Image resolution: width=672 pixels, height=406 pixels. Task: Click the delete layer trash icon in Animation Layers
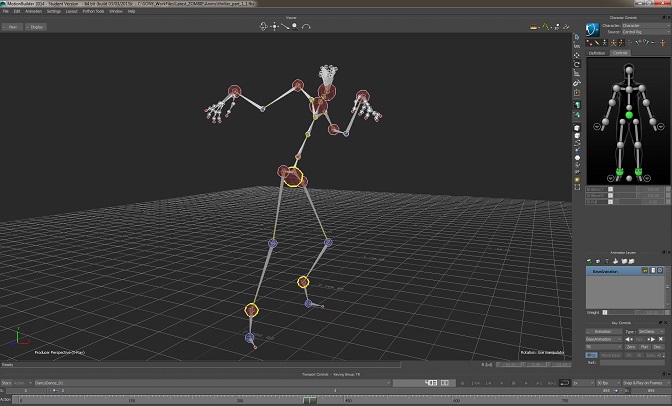click(607, 261)
